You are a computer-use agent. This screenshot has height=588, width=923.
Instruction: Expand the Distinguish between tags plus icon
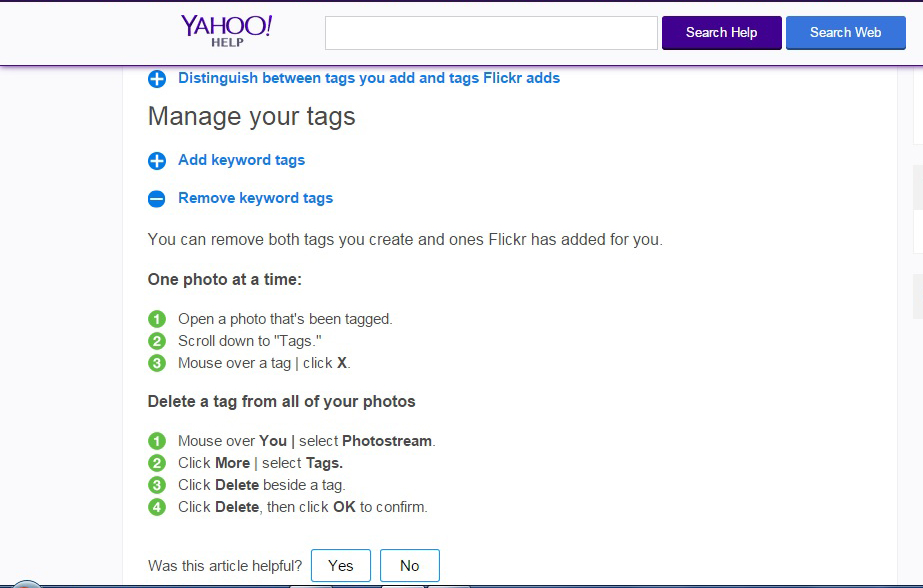[157, 79]
